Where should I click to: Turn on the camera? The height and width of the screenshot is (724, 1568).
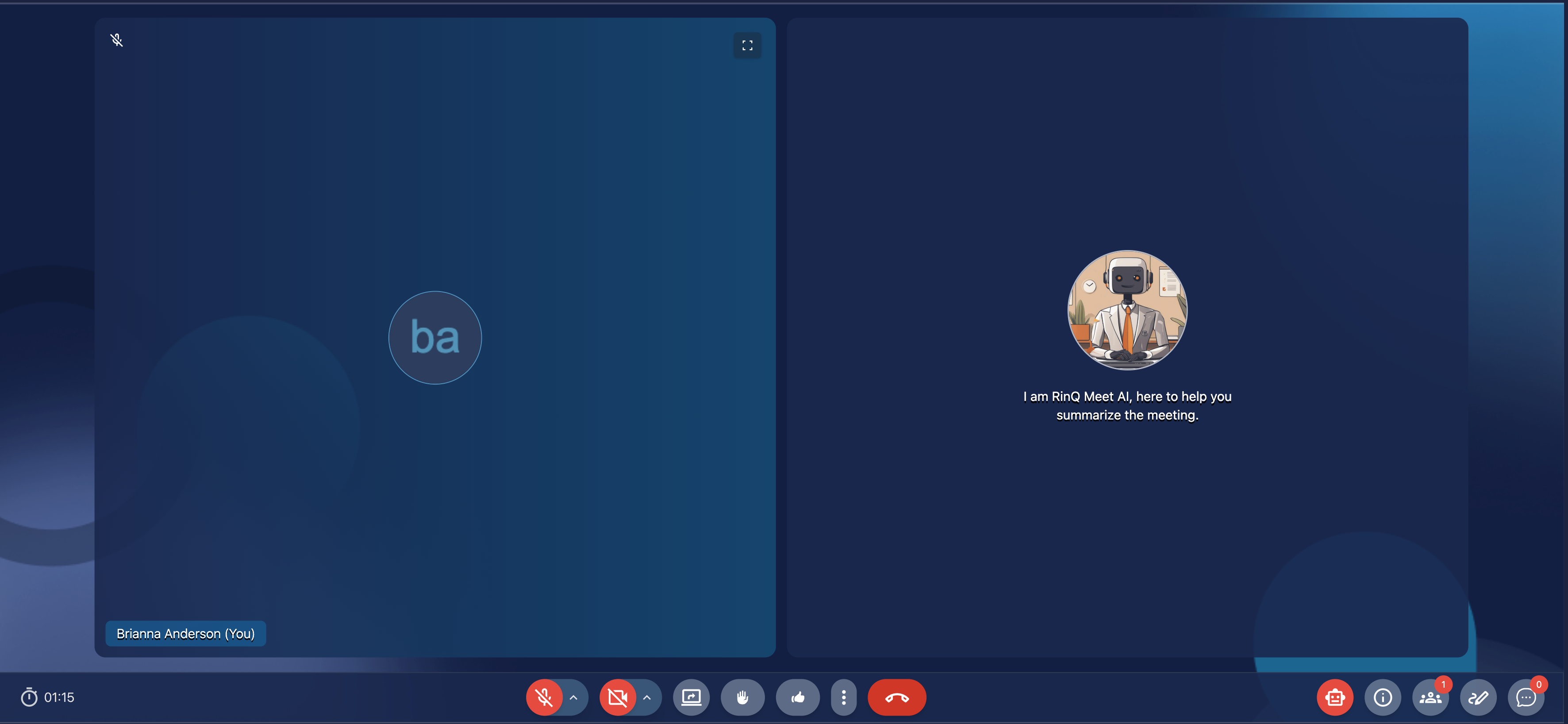(x=617, y=697)
